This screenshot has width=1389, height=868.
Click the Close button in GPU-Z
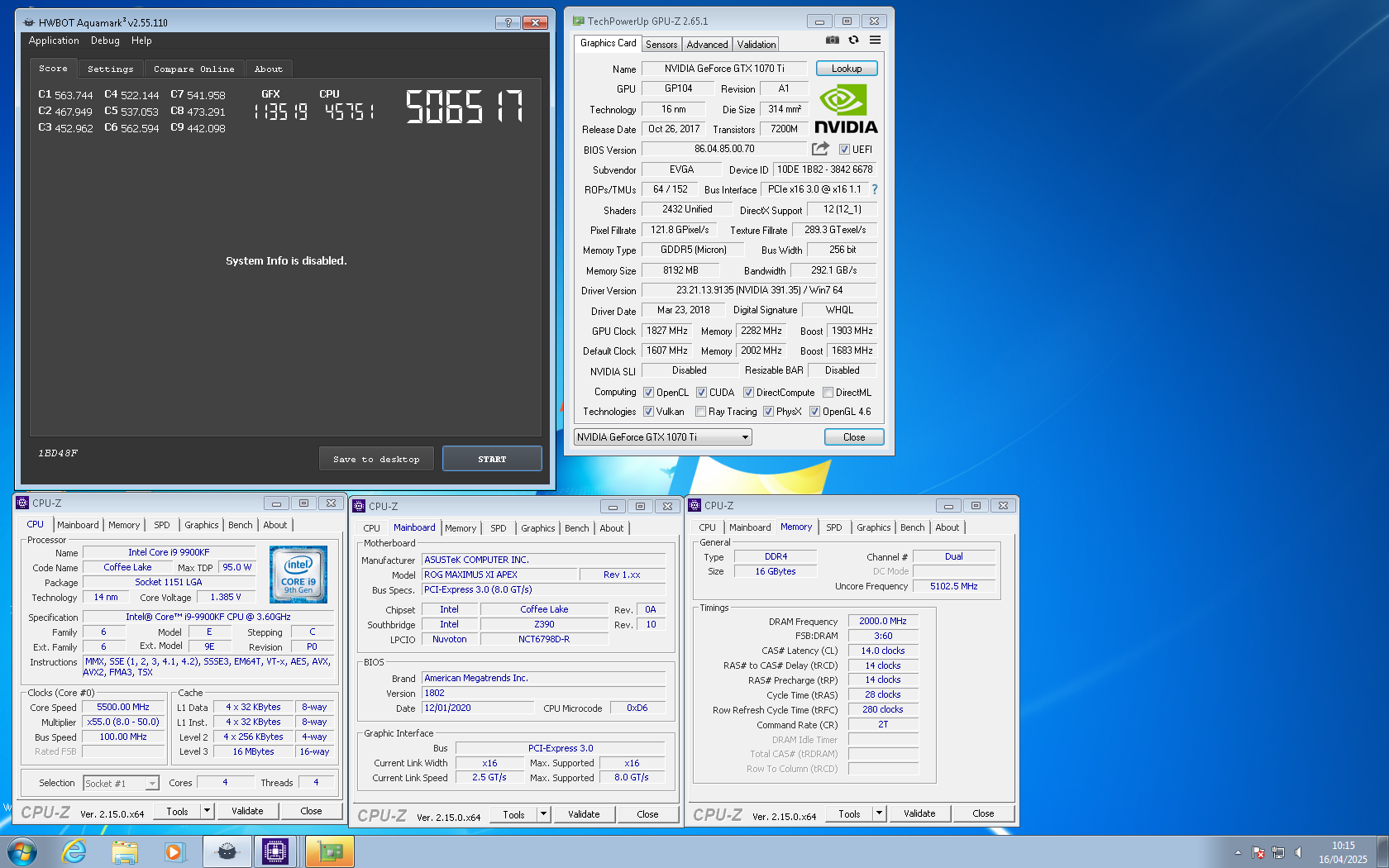(x=854, y=437)
